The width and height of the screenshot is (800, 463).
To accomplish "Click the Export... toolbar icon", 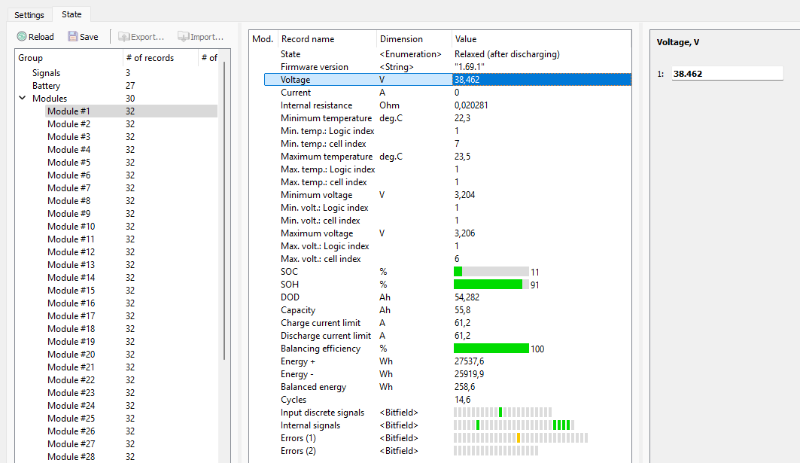I will pyautogui.click(x=123, y=36).
